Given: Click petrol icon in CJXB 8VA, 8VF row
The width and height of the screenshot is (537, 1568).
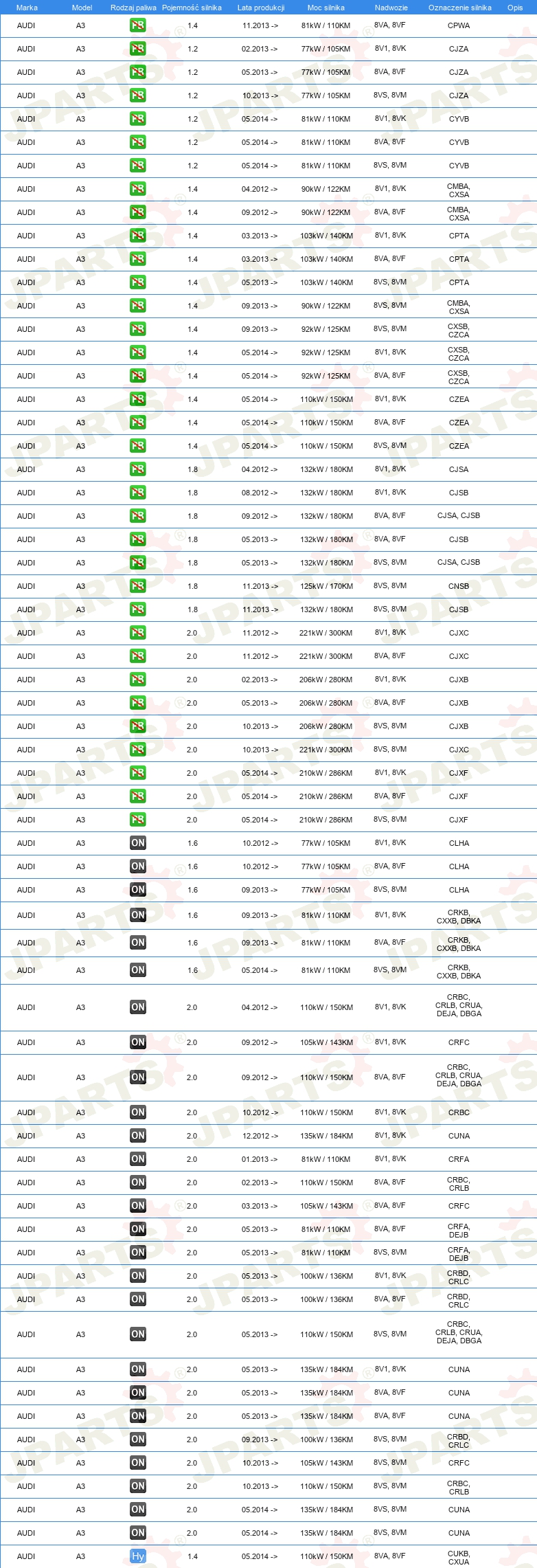Looking at the screenshot, I should [137, 703].
